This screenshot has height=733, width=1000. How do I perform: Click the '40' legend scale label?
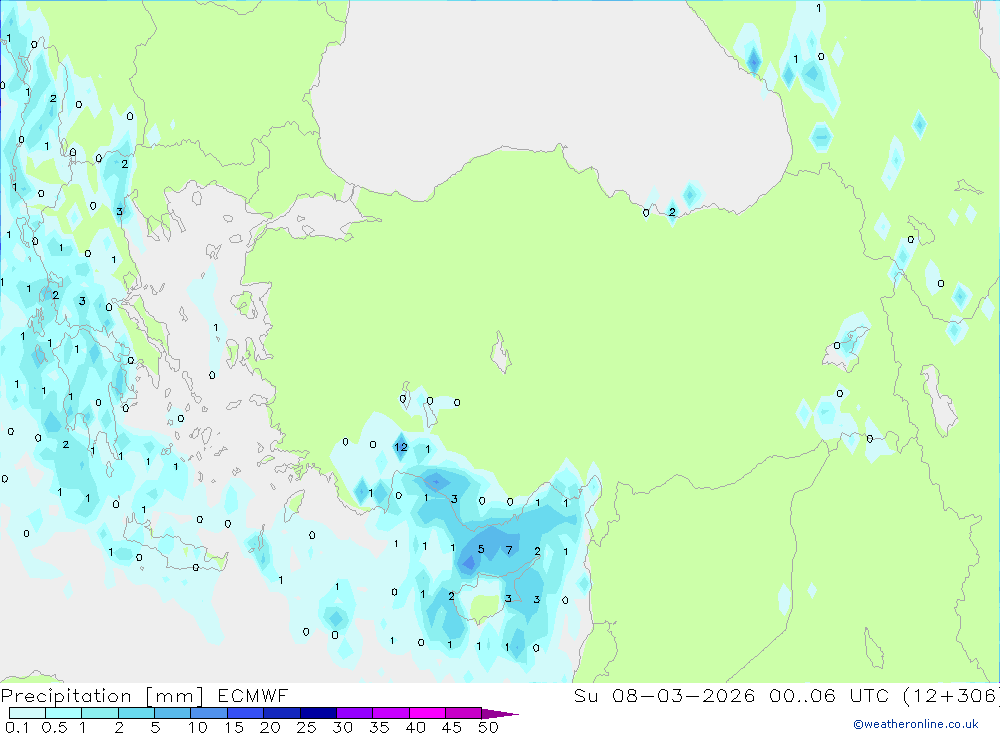416,727
